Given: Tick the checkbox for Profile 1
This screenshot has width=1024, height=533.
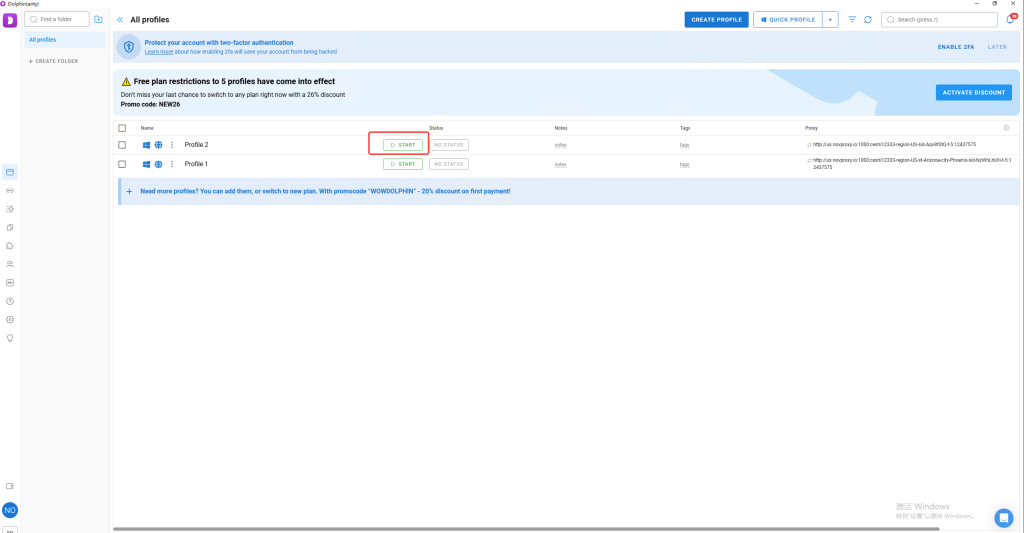Looking at the screenshot, I should coord(122,164).
